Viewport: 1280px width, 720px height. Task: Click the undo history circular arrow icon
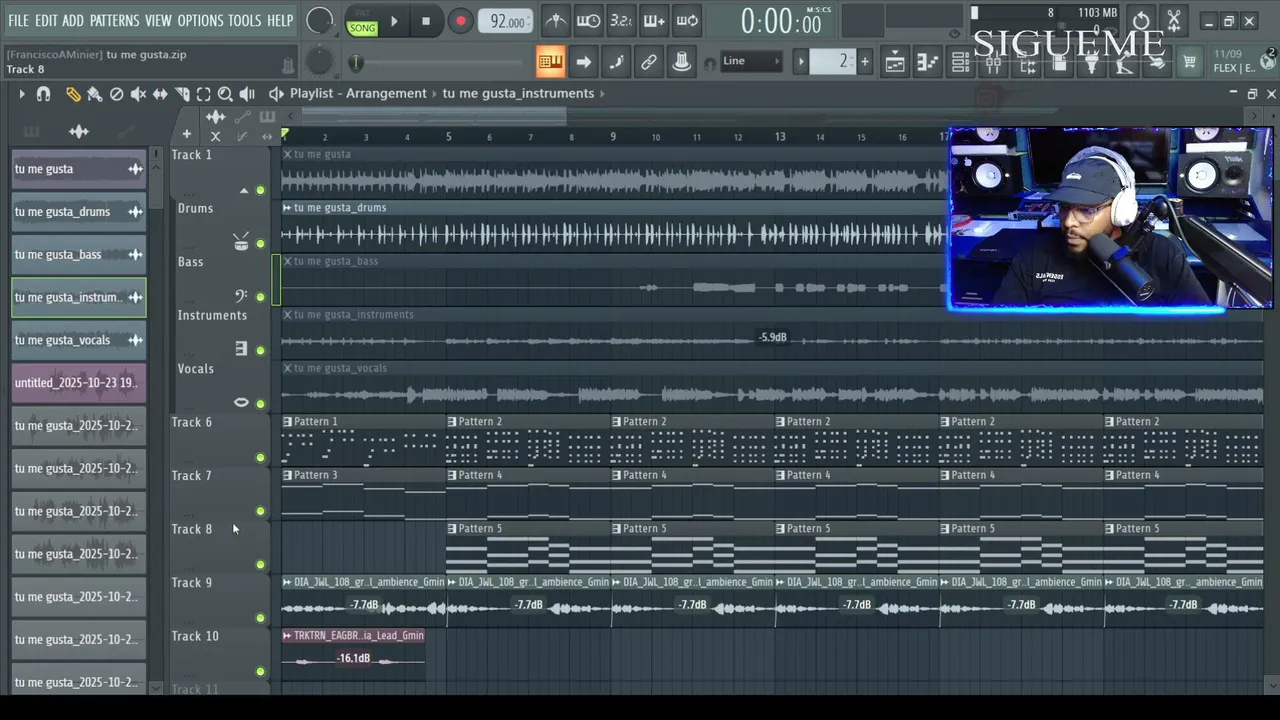pos(1141,20)
